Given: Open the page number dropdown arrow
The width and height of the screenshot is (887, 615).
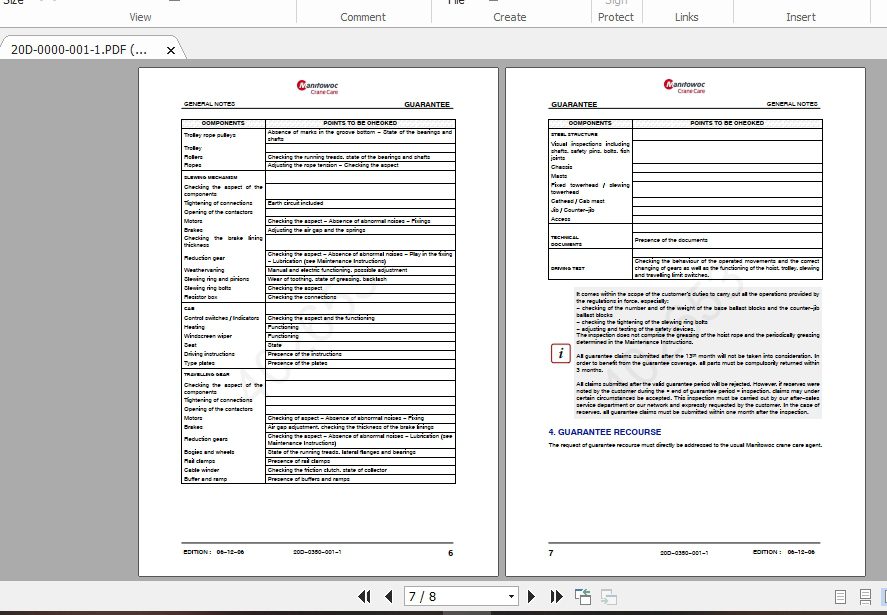Looking at the screenshot, I should pyautogui.click(x=511, y=596).
